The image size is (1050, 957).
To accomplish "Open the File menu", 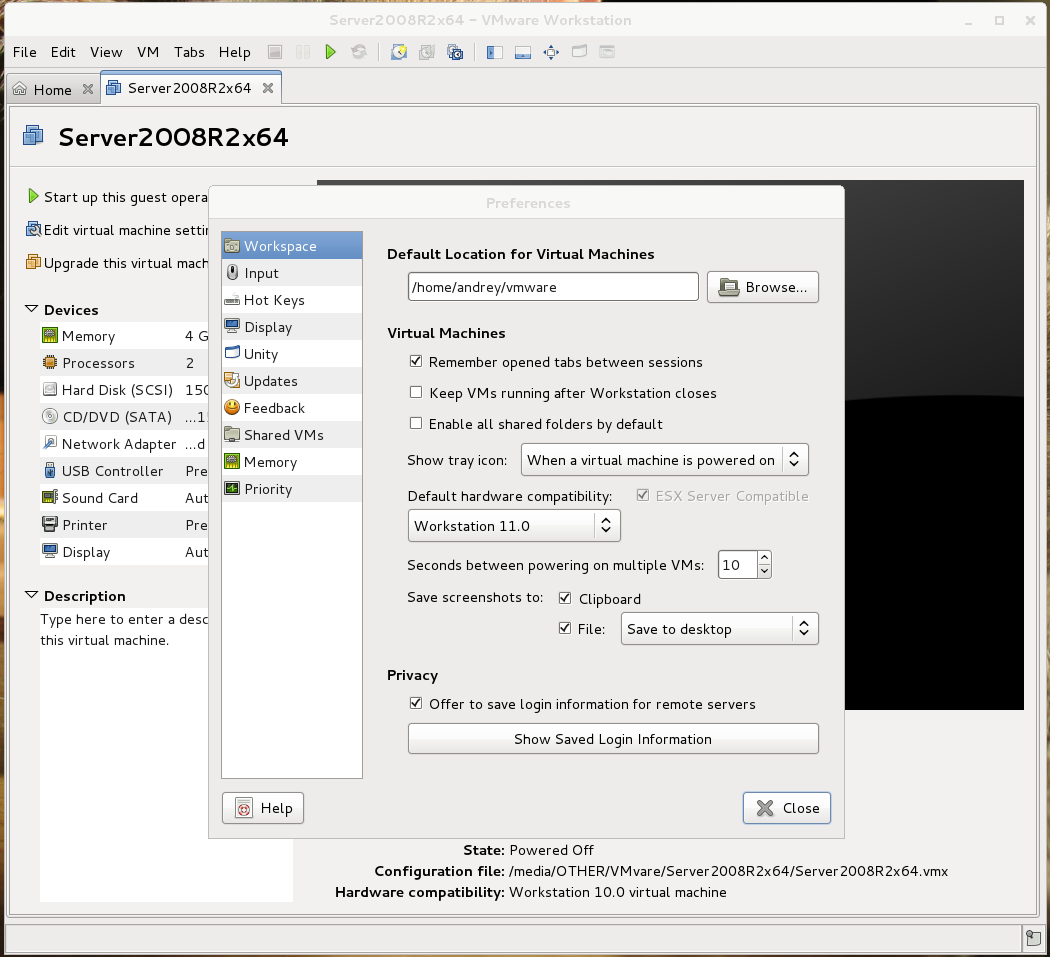I will [x=25, y=52].
